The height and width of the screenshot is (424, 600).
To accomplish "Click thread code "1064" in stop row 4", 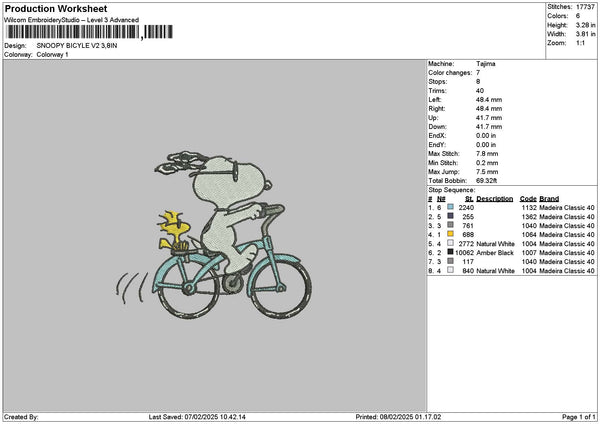I will pyautogui.click(x=529, y=235).
